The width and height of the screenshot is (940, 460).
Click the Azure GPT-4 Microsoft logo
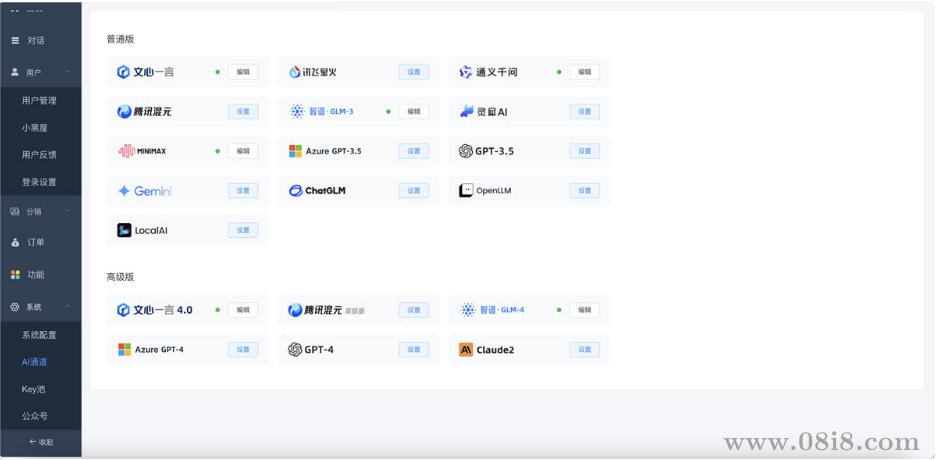[124, 350]
